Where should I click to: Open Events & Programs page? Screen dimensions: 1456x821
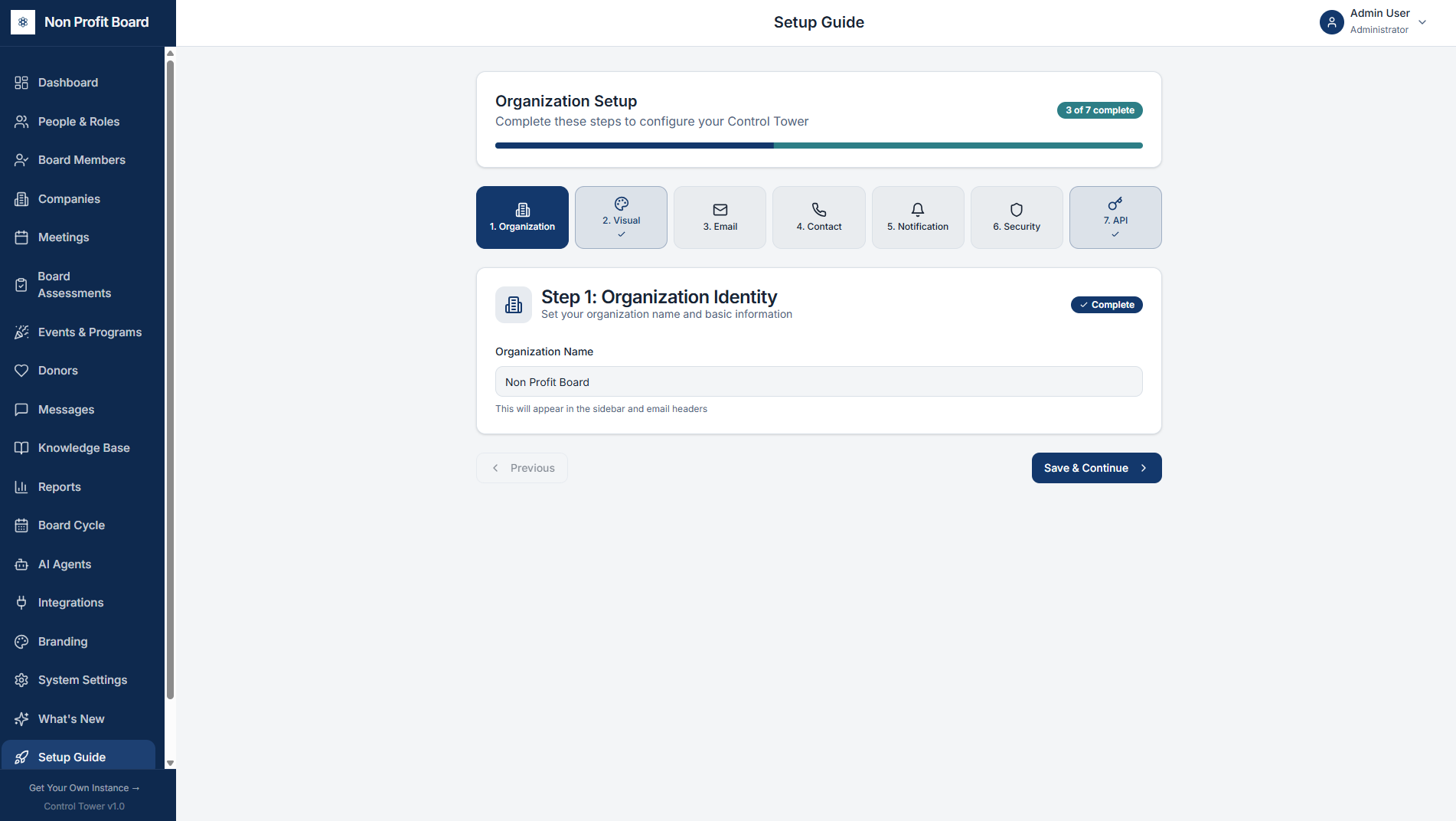pos(78,332)
